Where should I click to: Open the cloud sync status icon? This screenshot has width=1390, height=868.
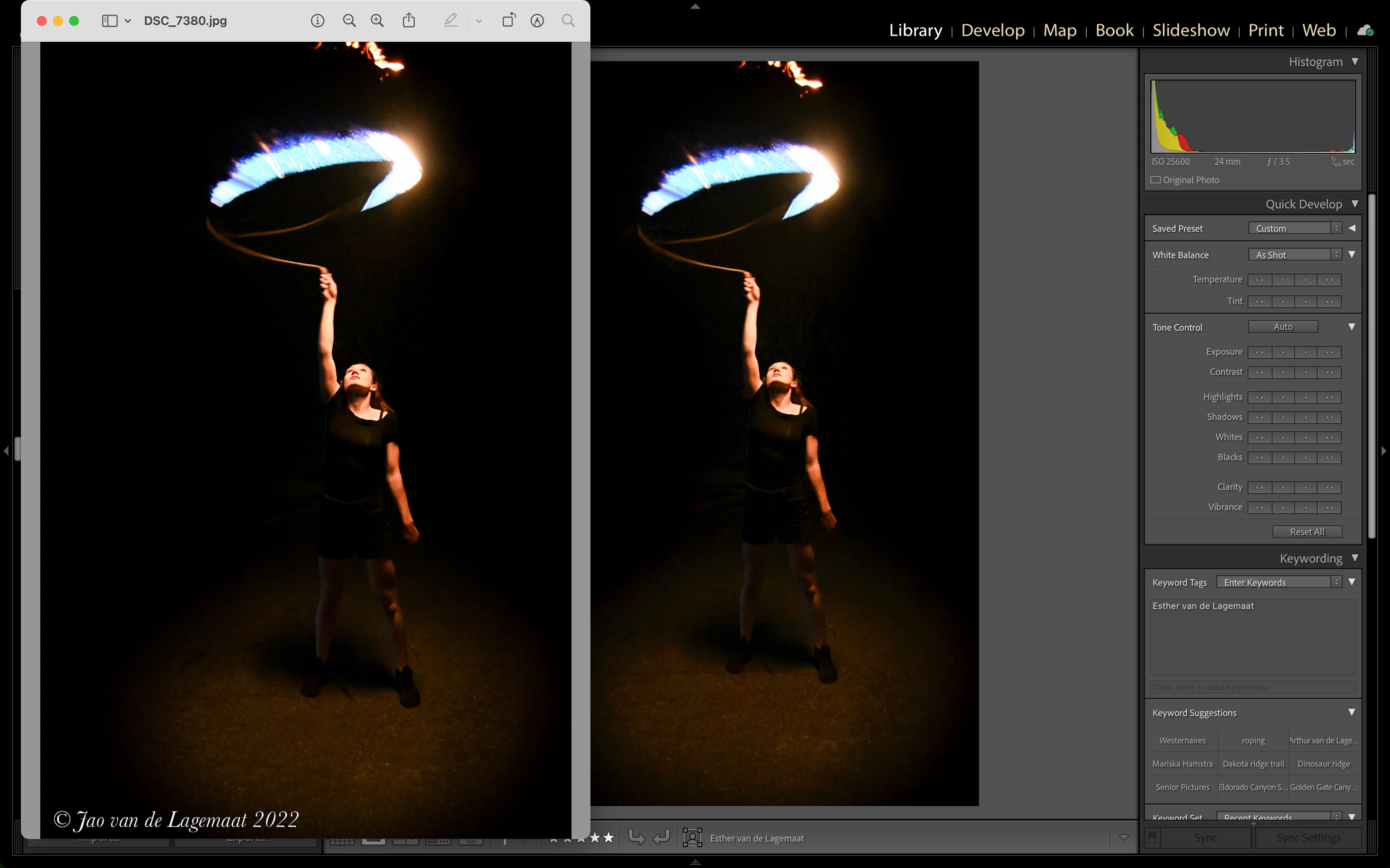[1365, 31]
